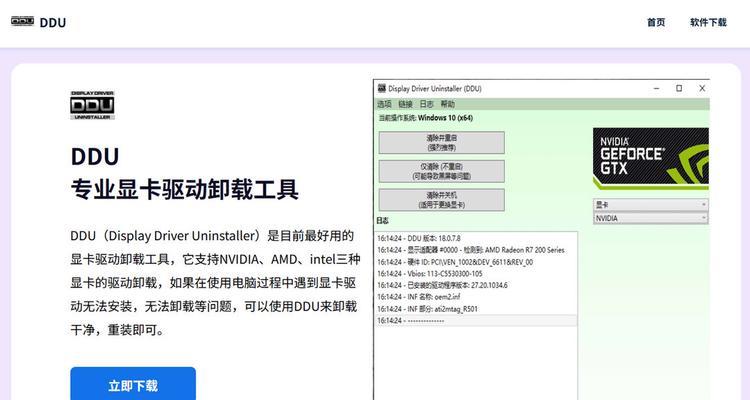This screenshot has width=750, height=400.
Task: Open the 链接 menu in DDU window
Action: 405,104
